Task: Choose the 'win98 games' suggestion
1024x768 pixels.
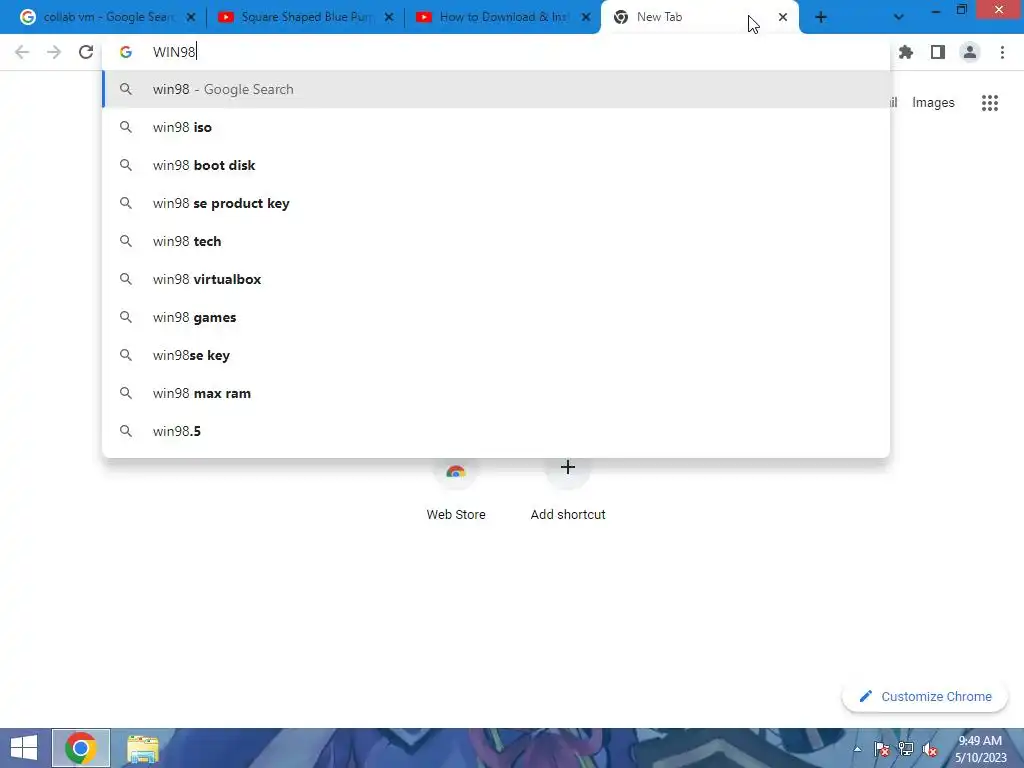Action: click(x=496, y=317)
